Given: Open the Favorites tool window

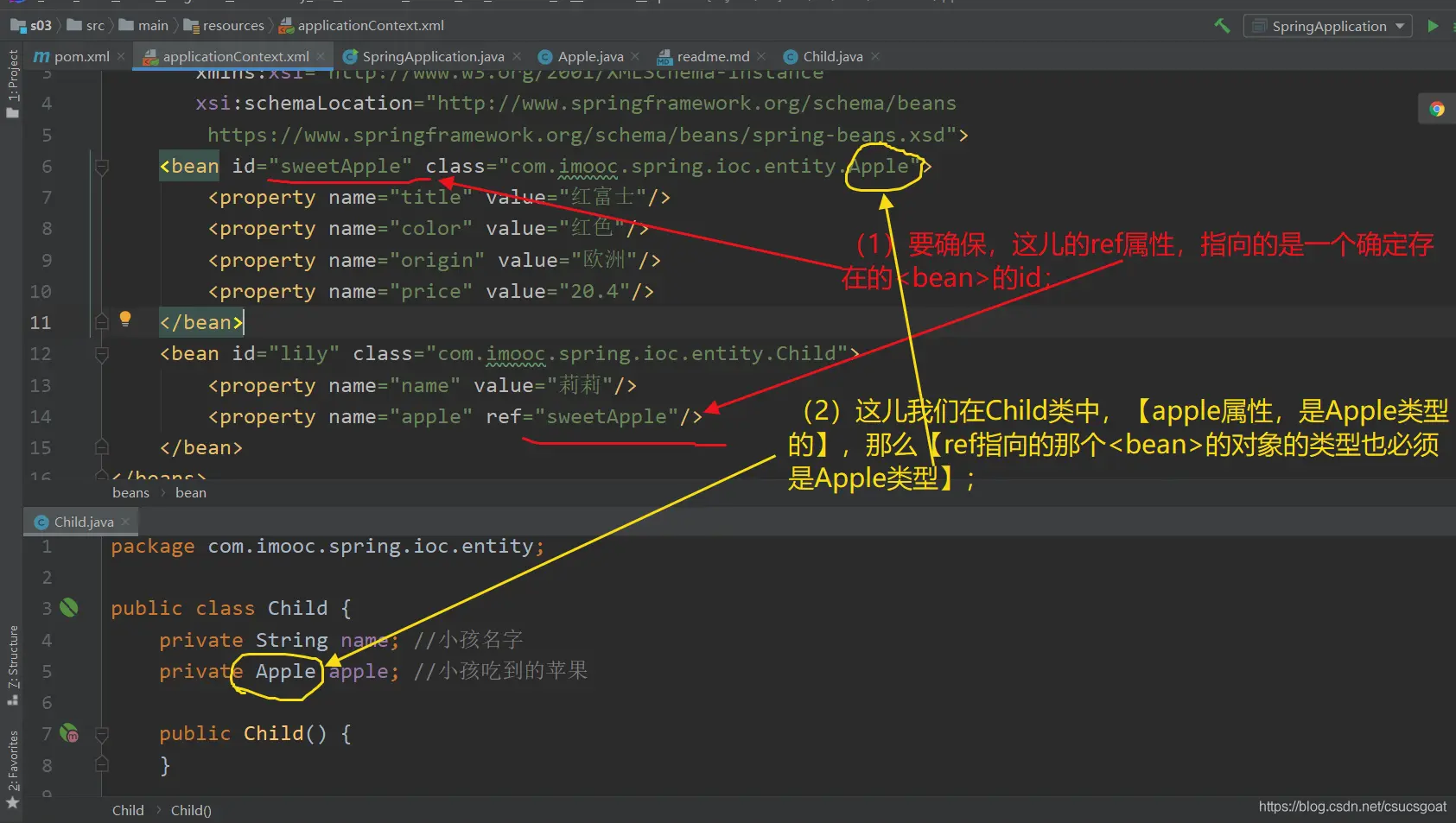Looking at the screenshot, I should pyautogui.click(x=12, y=770).
